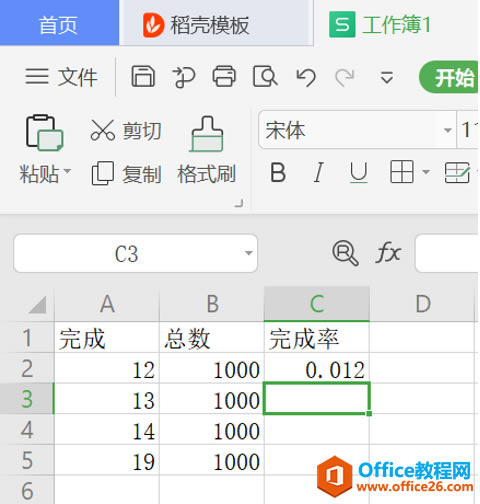Expand the font name dropdown arrow
Image resolution: width=480 pixels, height=504 pixels.
coord(448,130)
